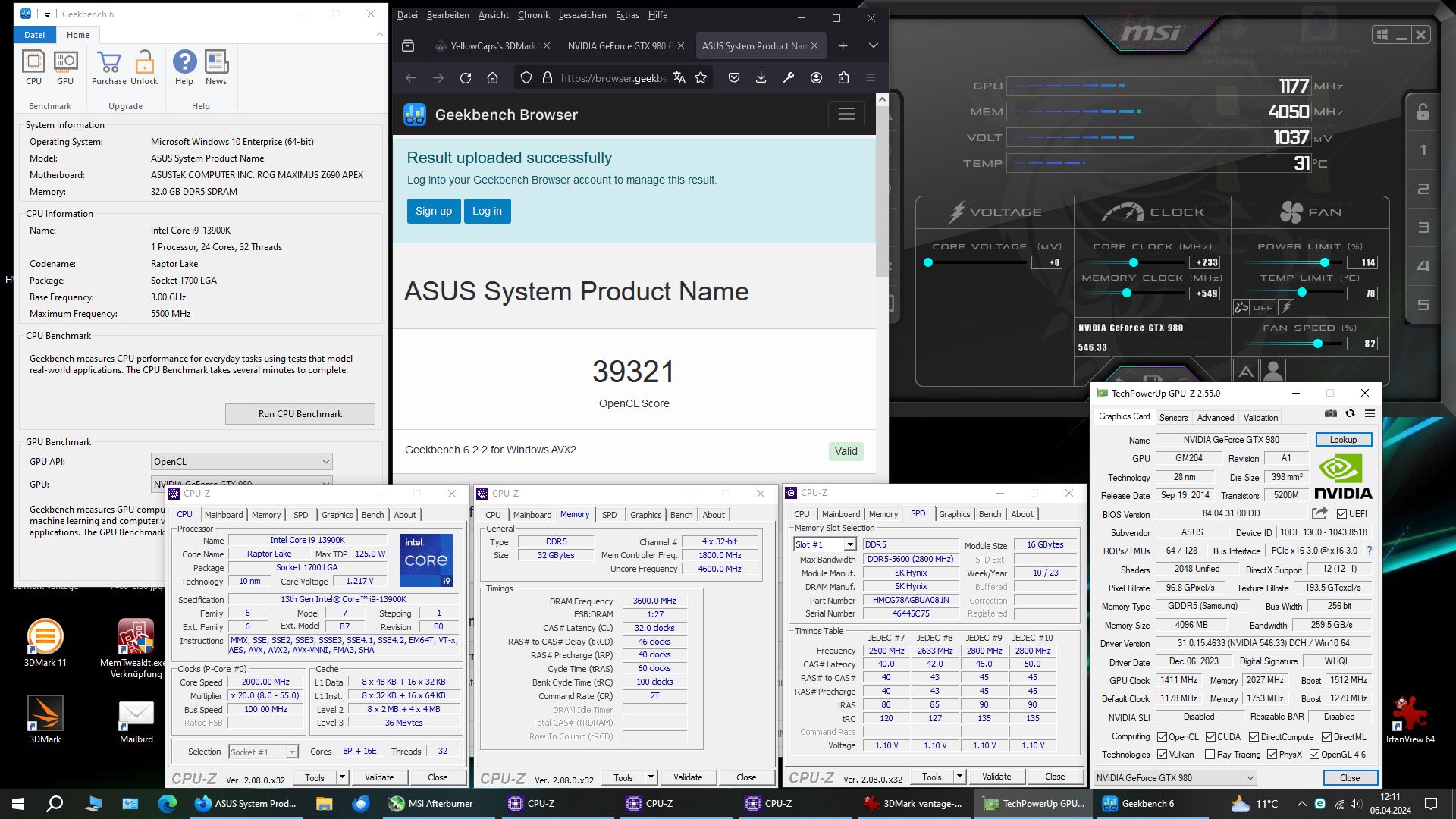The width and height of the screenshot is (1456, 819).
Task: Click the CPU benchmark icon in Geekbench ribbon
Action: click(x=34, y=67)
